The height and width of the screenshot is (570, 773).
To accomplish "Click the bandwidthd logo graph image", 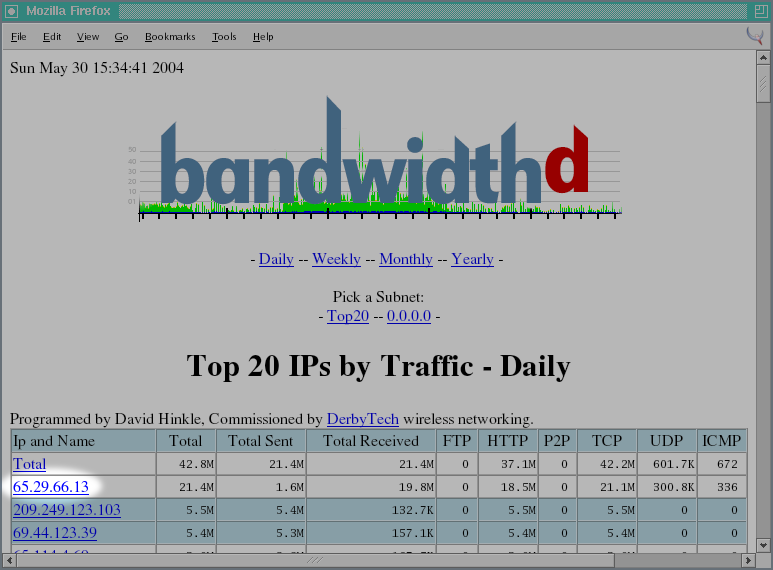I will pos(374,158).
